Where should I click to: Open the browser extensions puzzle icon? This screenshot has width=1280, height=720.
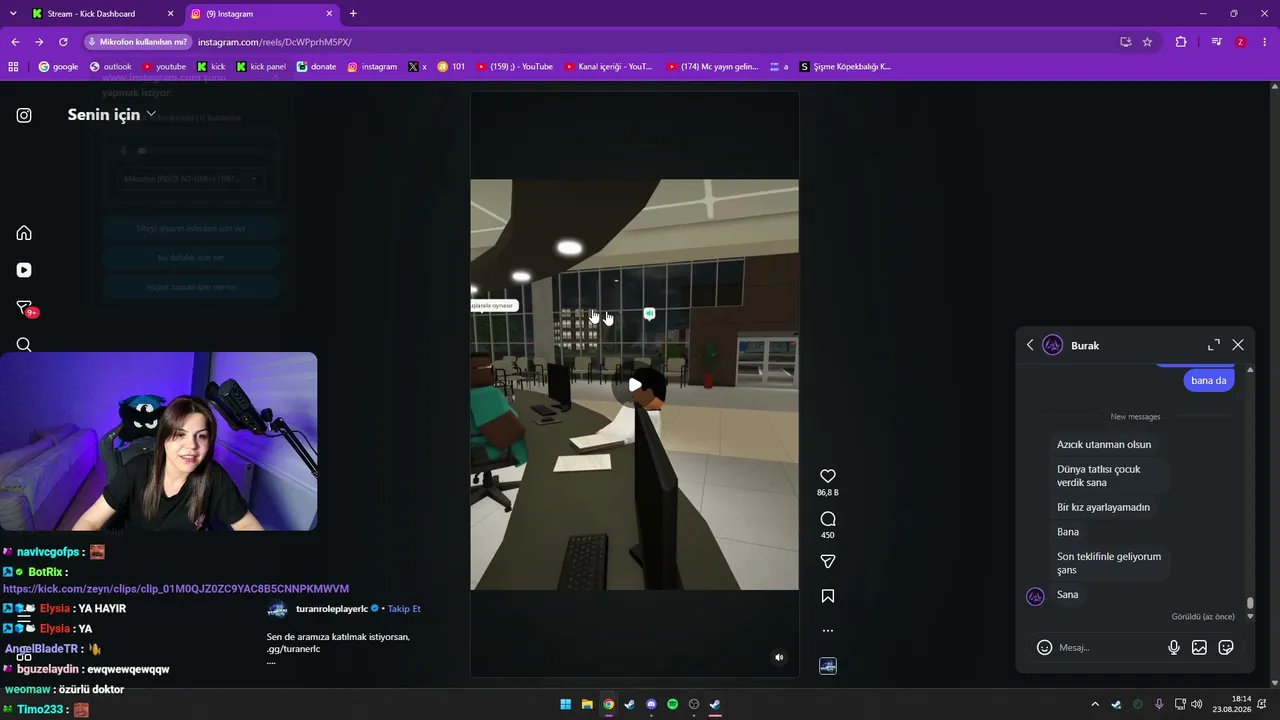tap(1181, 42)
